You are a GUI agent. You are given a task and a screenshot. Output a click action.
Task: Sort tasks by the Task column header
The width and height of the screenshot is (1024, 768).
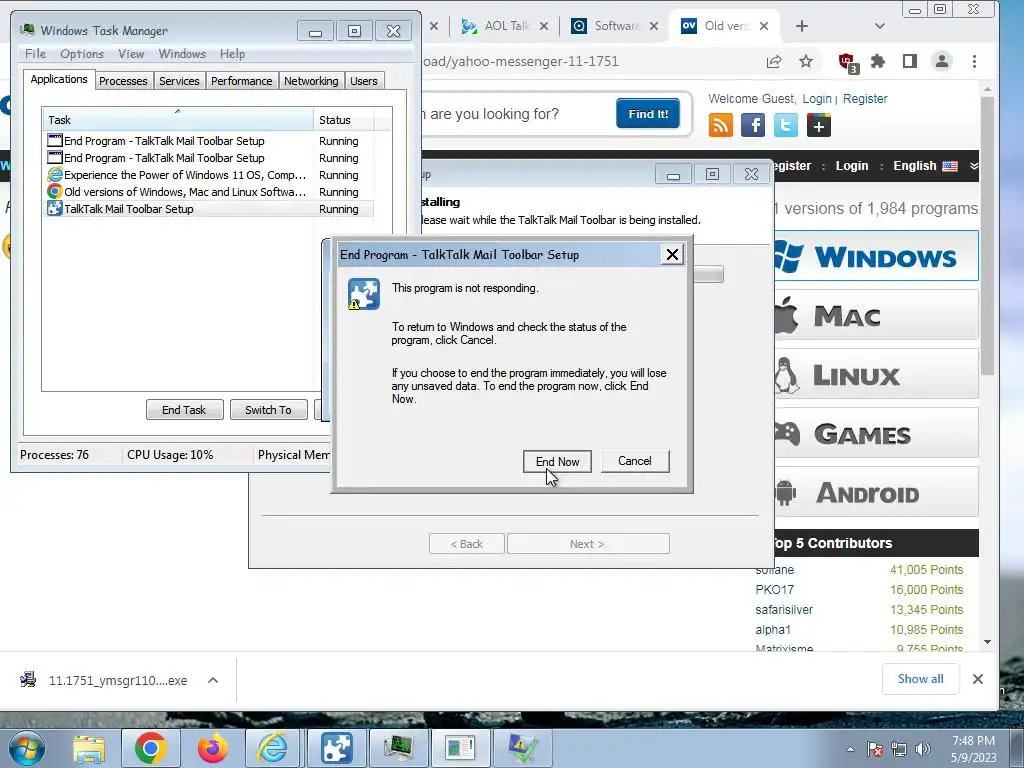[178, 120]
